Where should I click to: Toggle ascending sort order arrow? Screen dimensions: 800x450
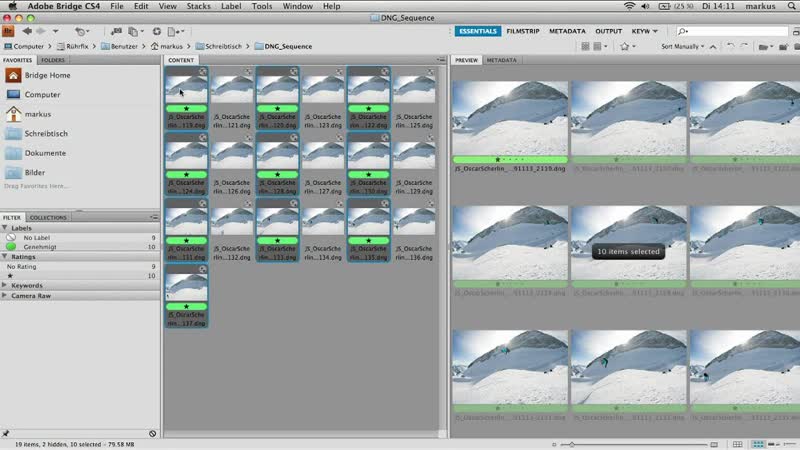point(713,47)
